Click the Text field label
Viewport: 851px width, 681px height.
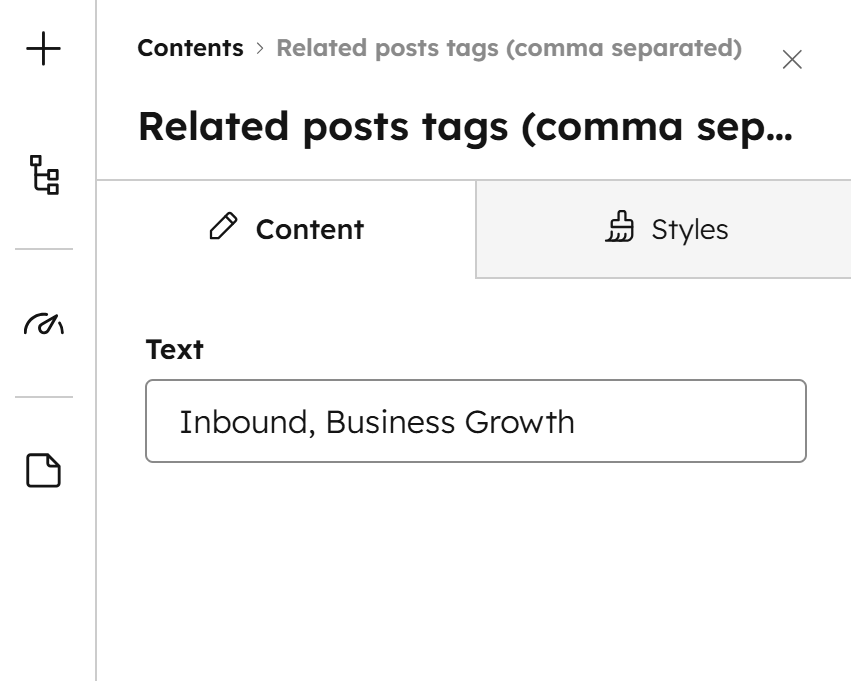[175, 349]
